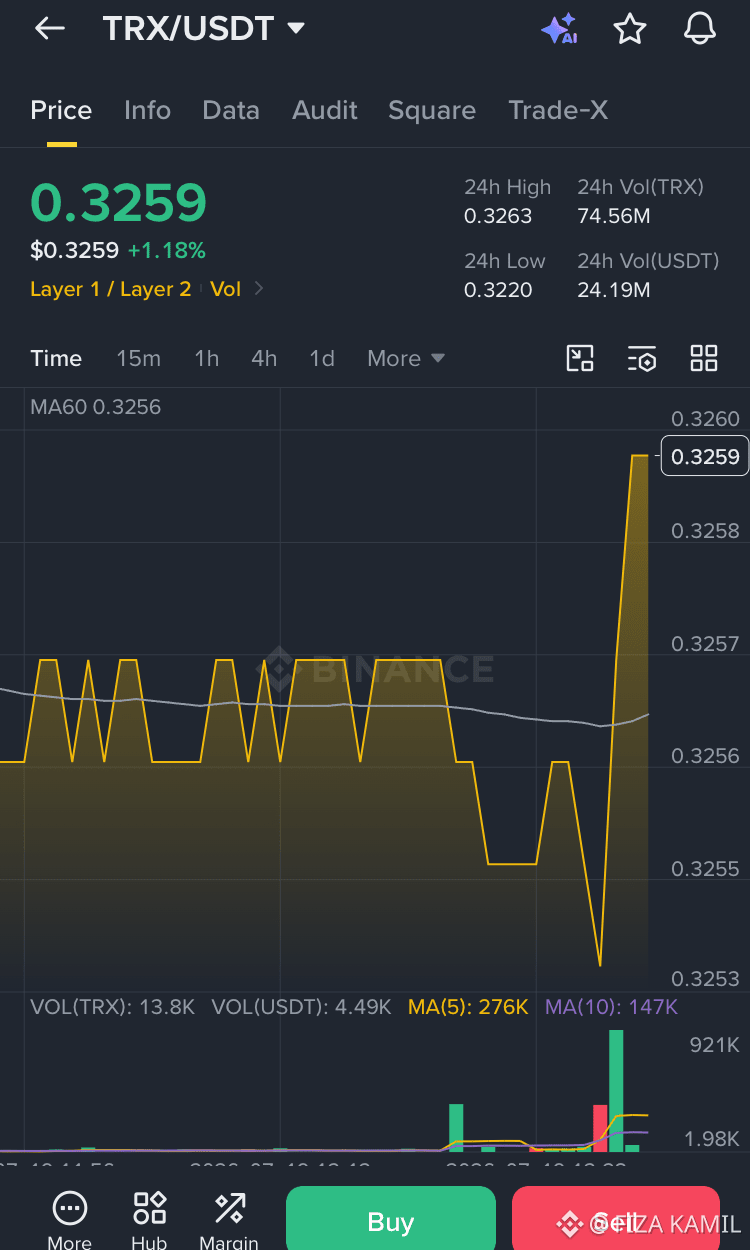Open the Square tab
Screen dimensions: 750x1250
click(x=432, y=110)
